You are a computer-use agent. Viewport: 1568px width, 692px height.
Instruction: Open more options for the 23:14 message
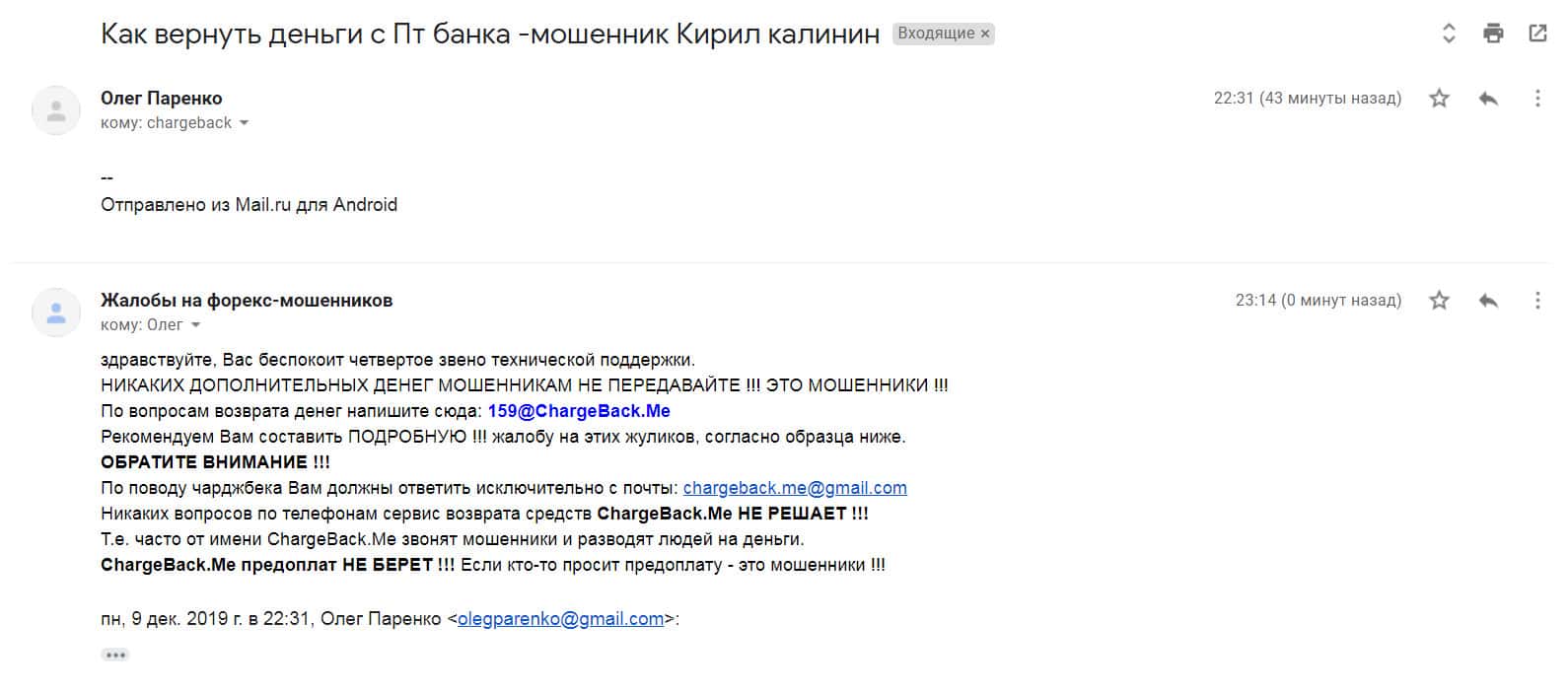coord(1537,301)
